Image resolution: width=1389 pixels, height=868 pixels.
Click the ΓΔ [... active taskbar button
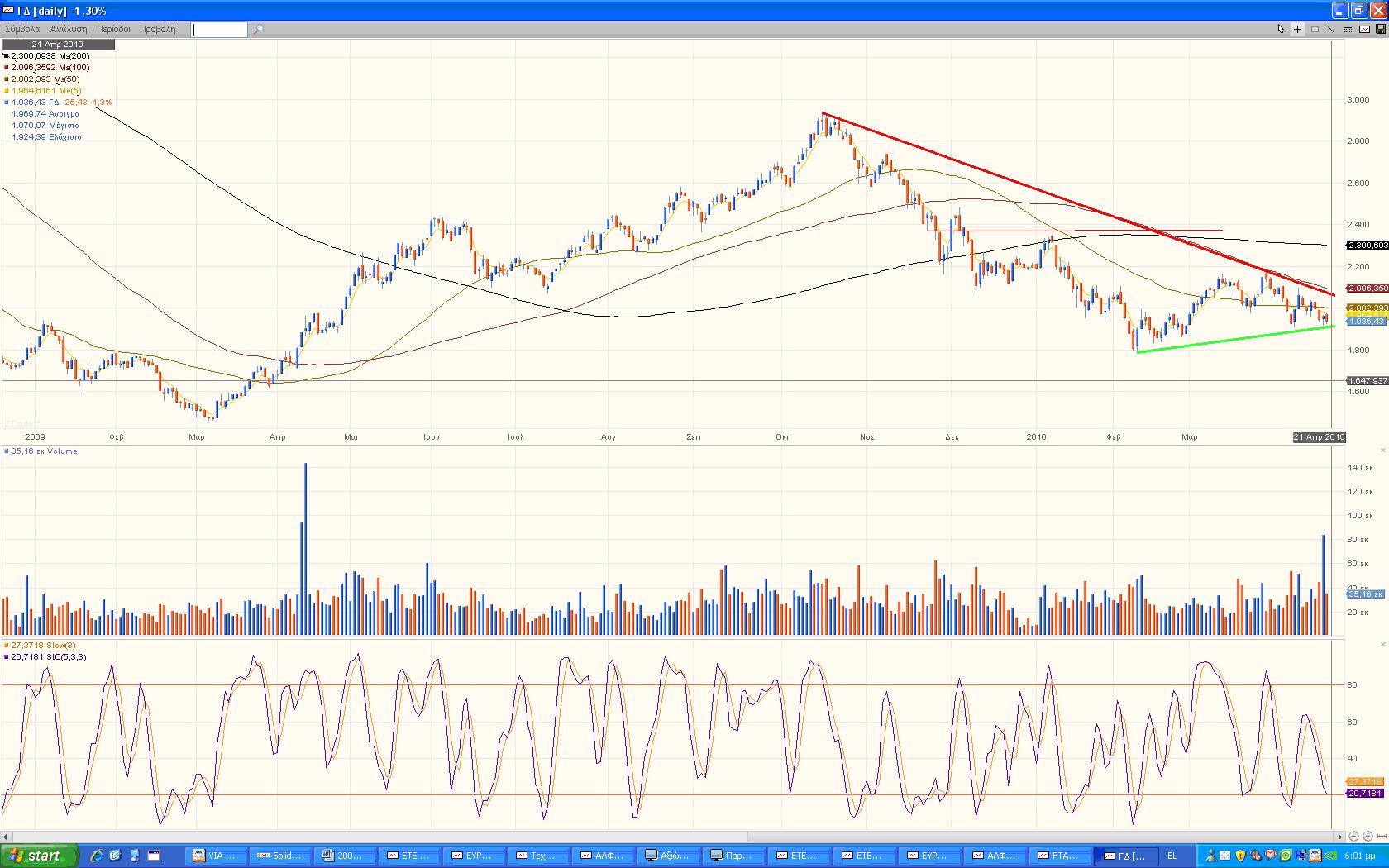point(1124,856)
